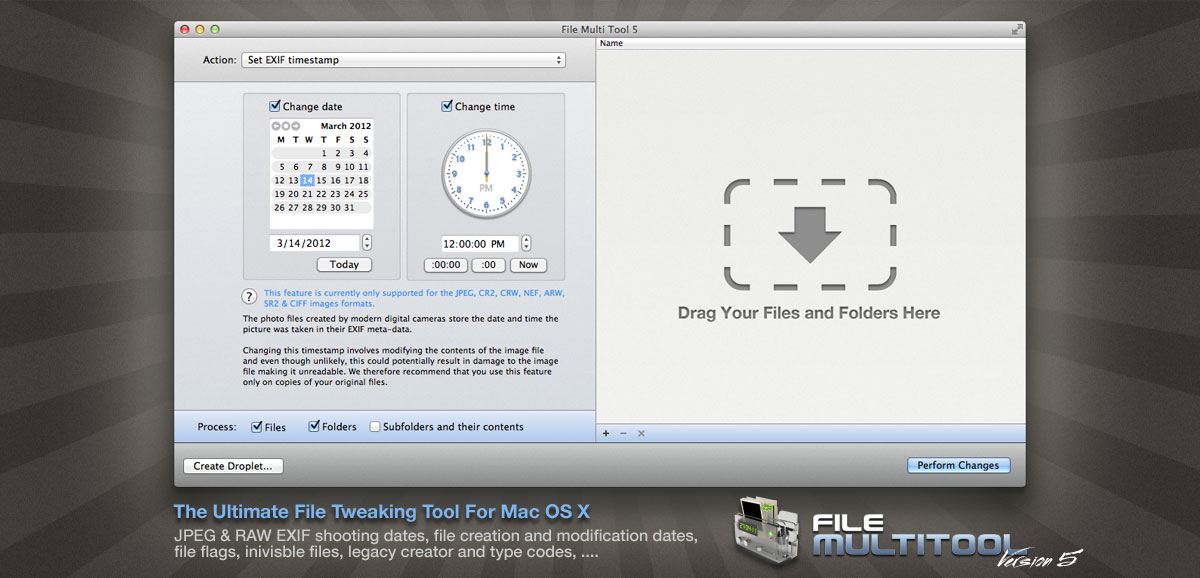The image size is (1200, 578).
Task: Pick day 21 in the calendar
Action: (x=308, y=194)
